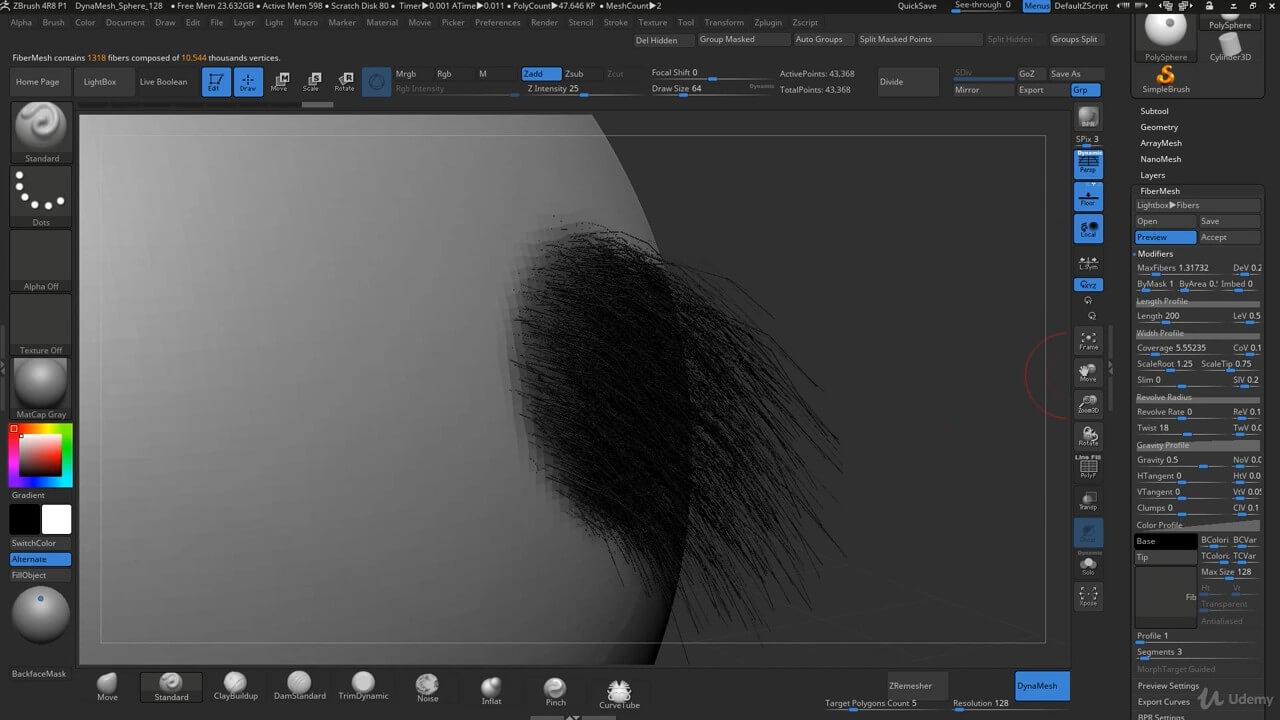Open the Zplugin menu
The image size is (1280, 720).
coord(768,22)
